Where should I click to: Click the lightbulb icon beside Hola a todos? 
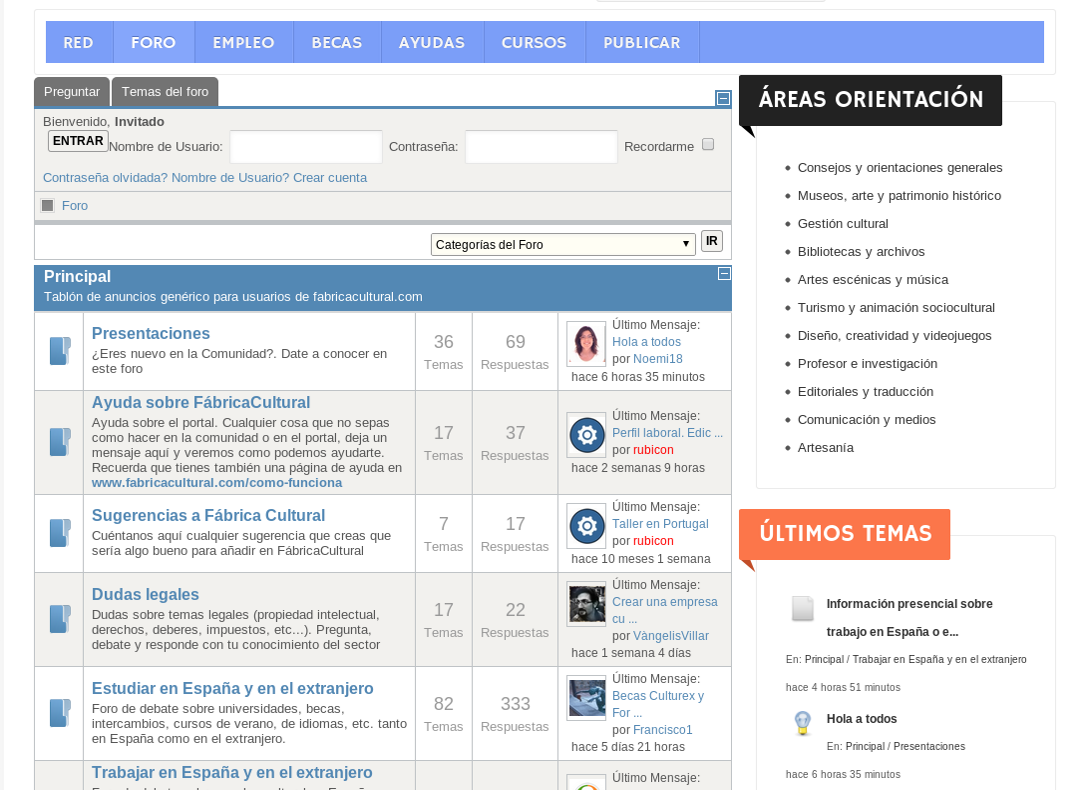(802, 724)
